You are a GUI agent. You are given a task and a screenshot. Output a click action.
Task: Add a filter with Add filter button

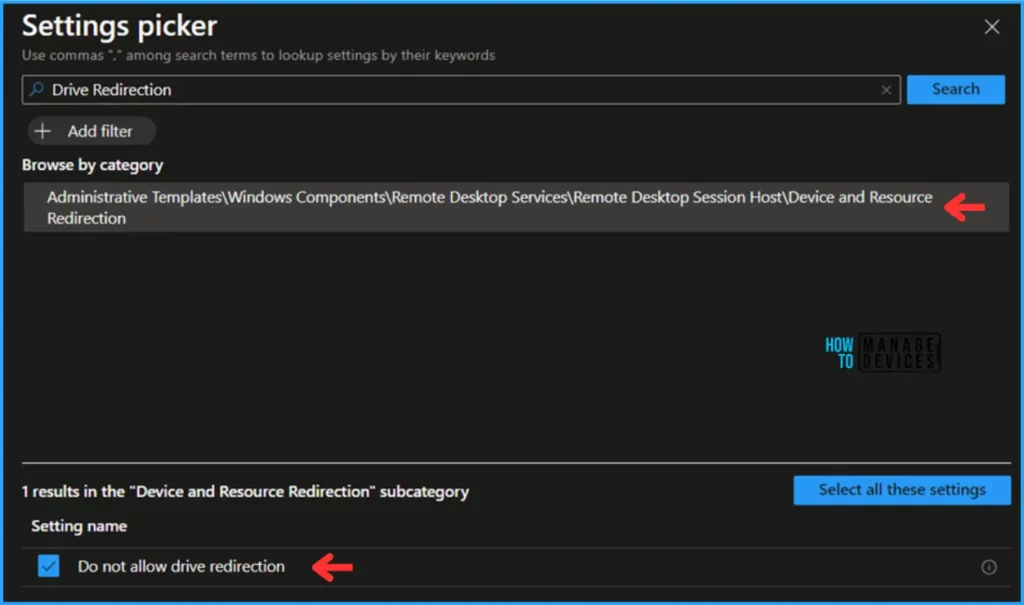91,131
